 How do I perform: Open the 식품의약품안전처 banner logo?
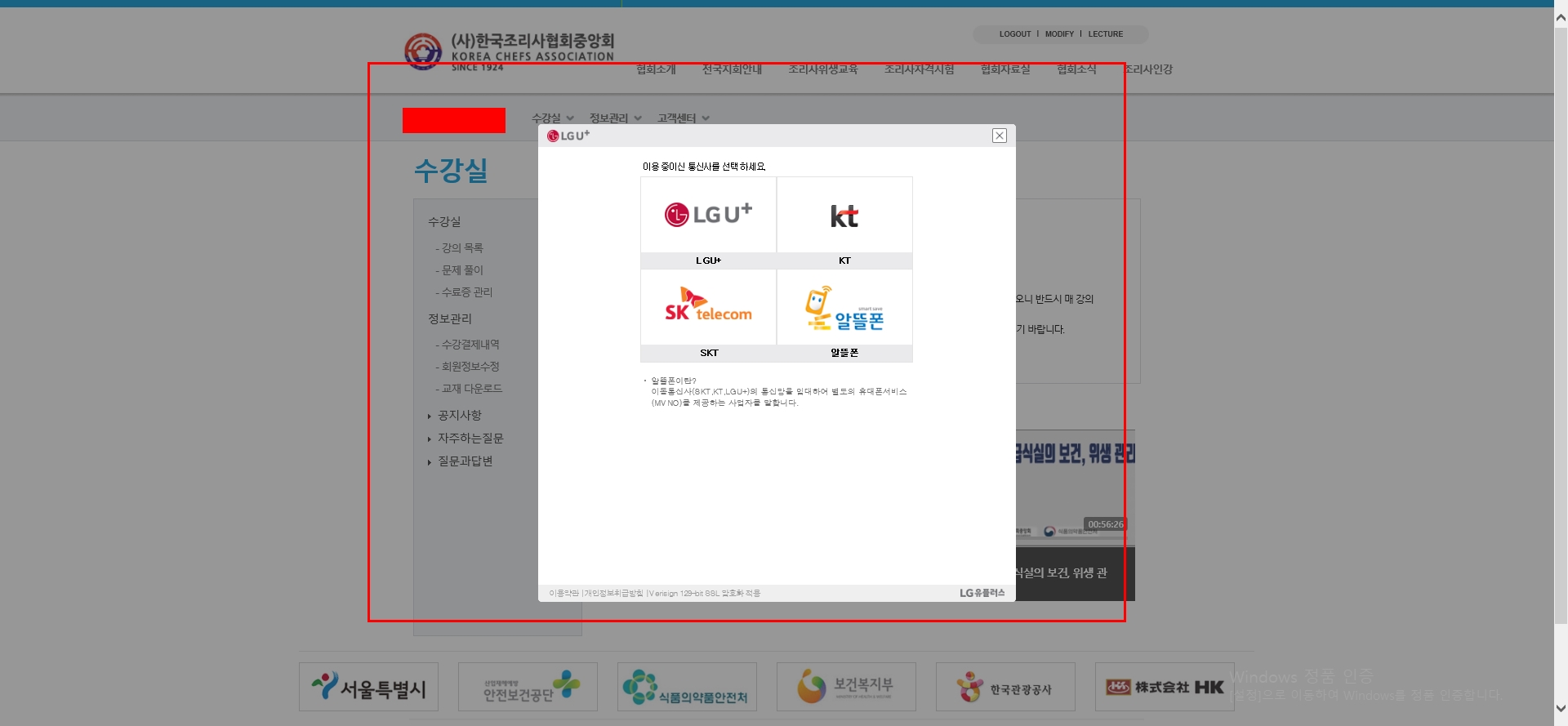(687, 687)
